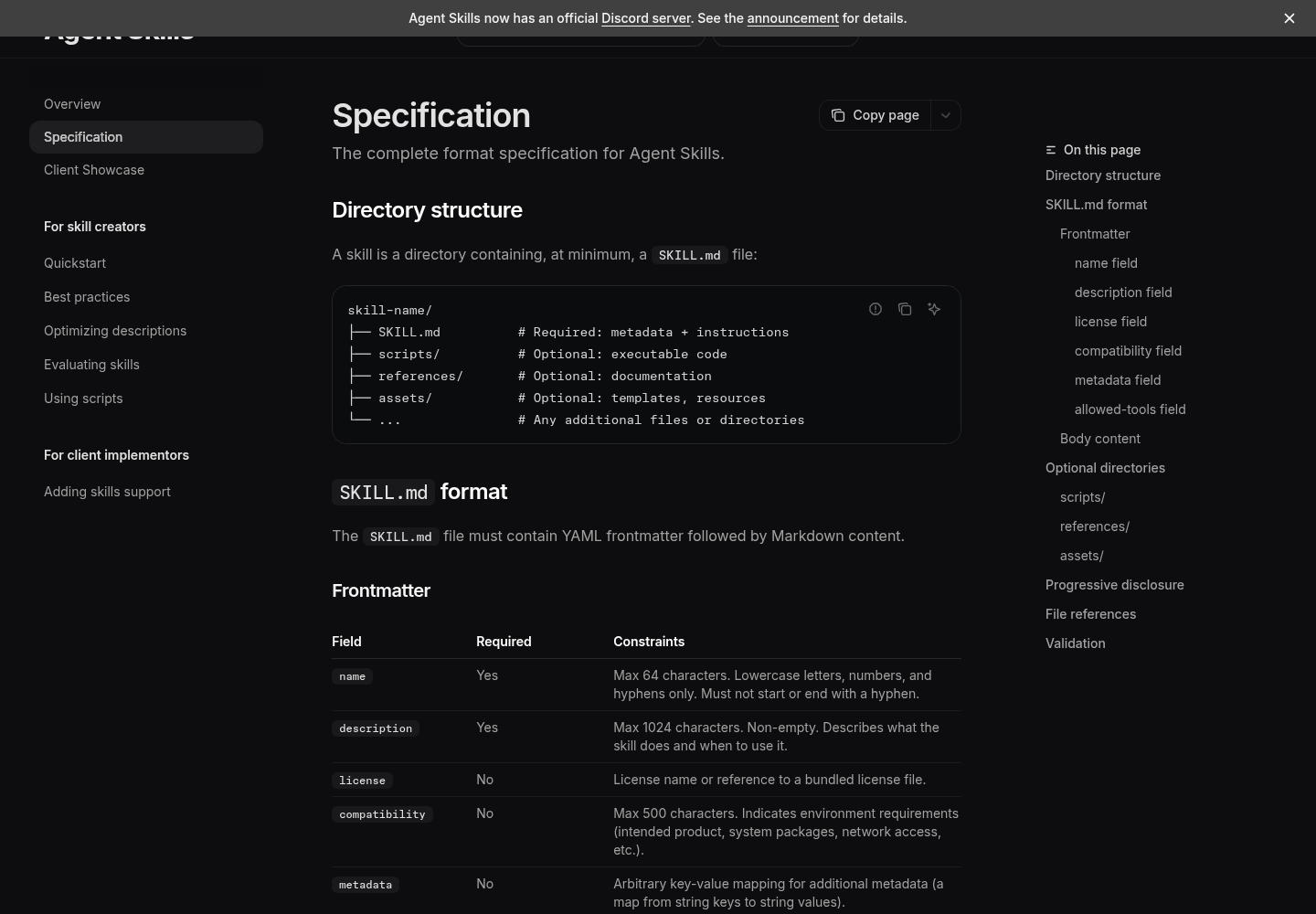Open the Discord server link
Image resolution: width=1316 pixels, height=914 pixels.
point(646,18)
